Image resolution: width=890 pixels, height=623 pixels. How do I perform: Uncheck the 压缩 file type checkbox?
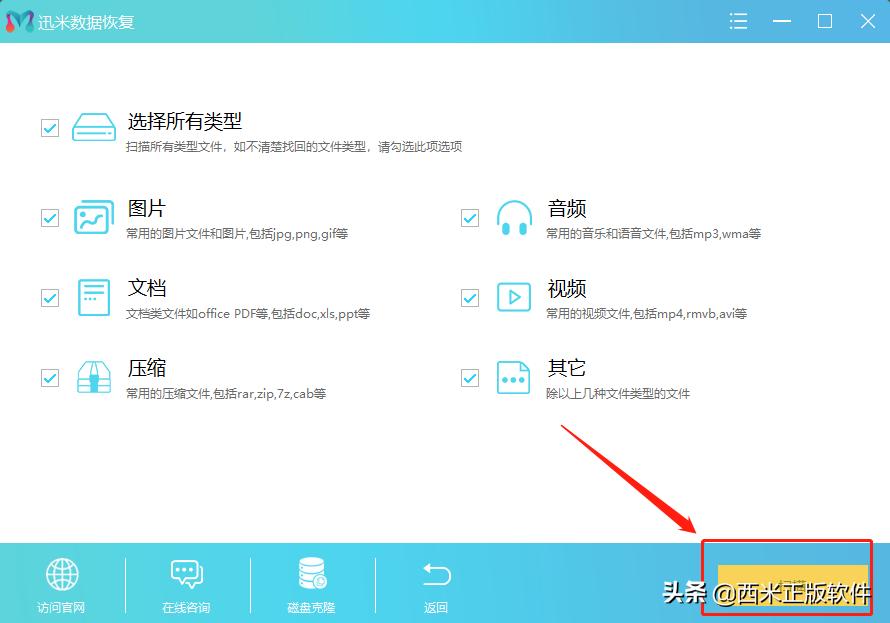click(49, 377)
